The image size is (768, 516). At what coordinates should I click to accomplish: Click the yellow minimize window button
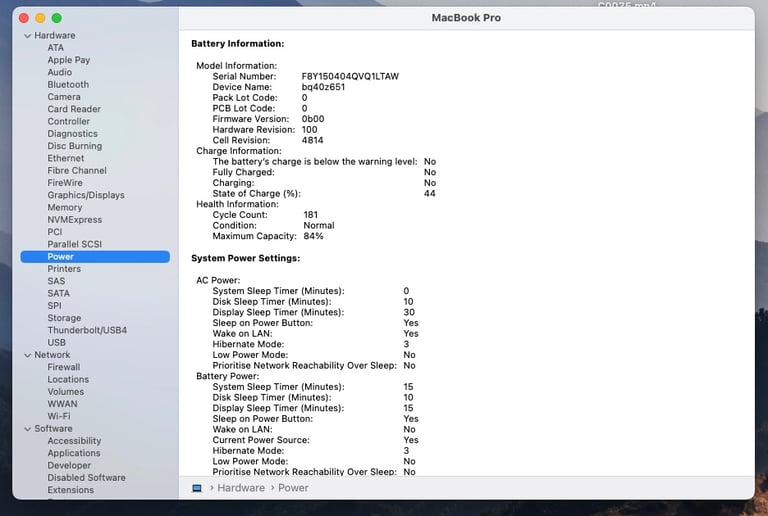pyautogui.click(x=40, y=18)
